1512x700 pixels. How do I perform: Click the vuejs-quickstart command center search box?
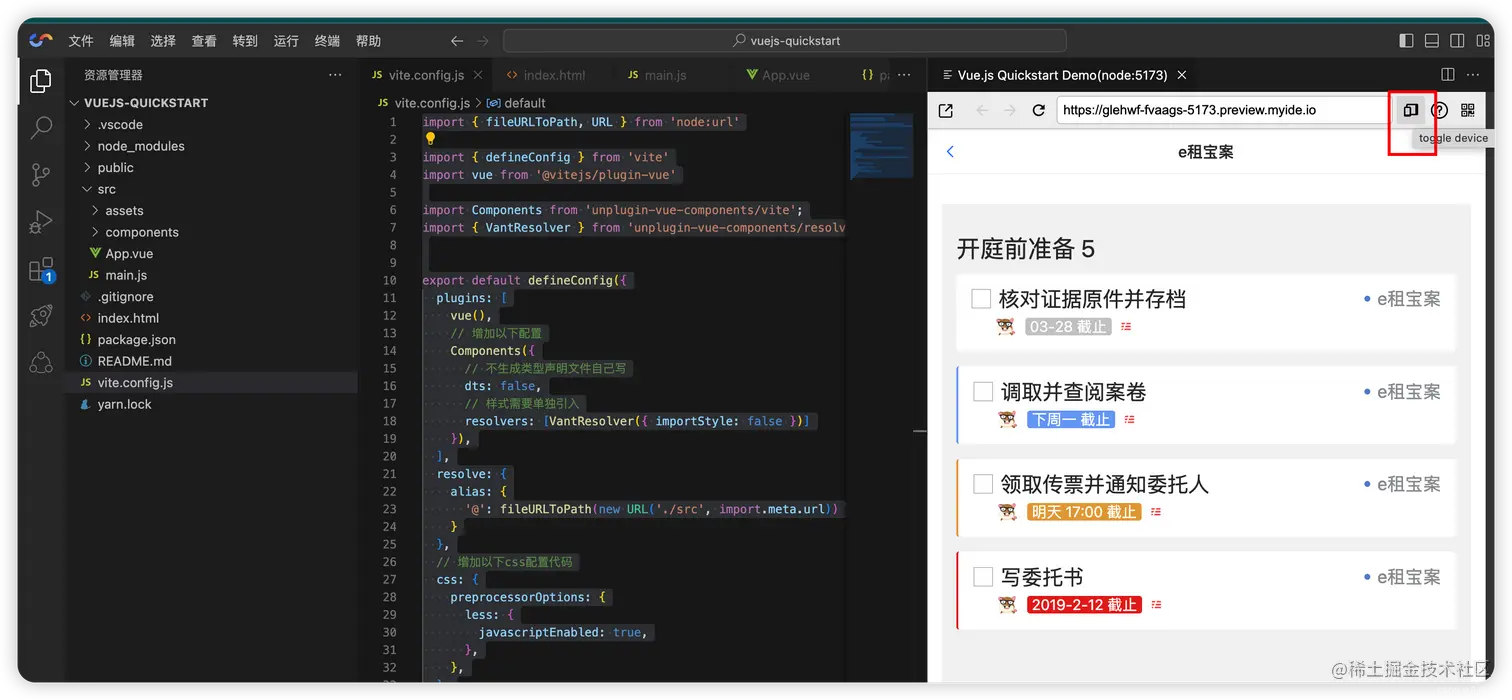[785, 41]
